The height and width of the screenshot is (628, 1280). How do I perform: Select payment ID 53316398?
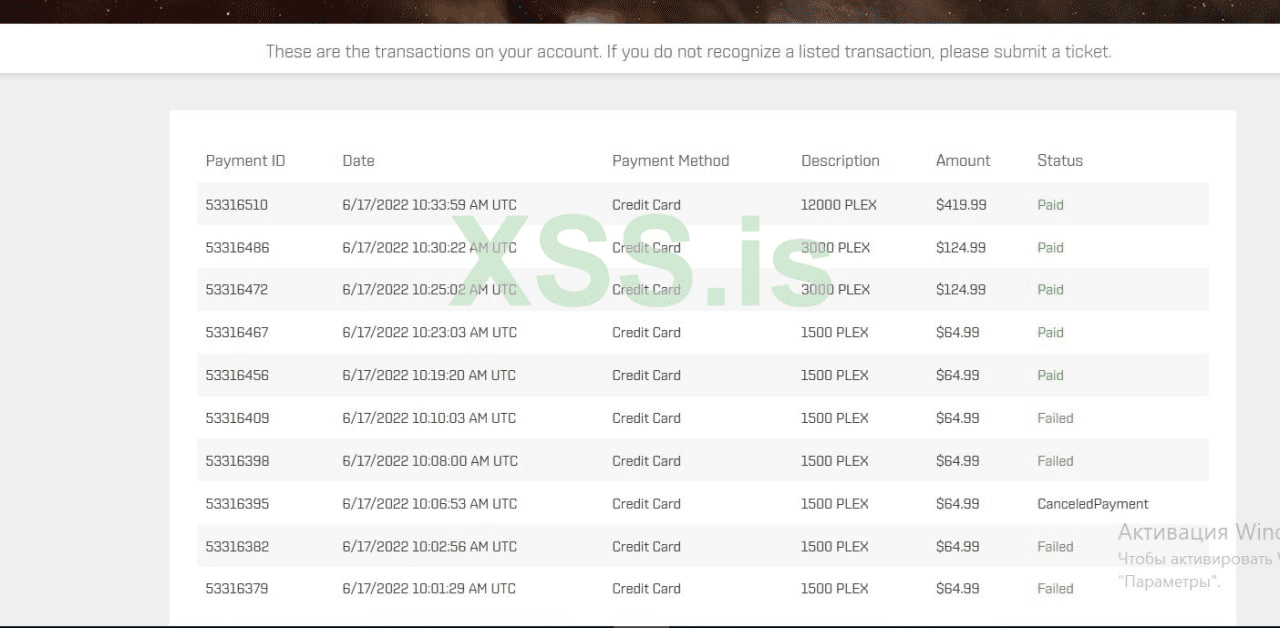point(237,461)
